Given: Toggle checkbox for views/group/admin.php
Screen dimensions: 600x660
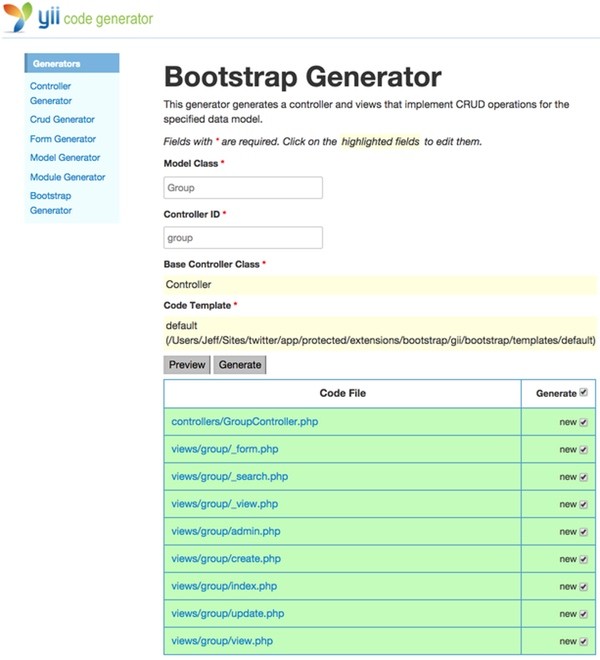Looking at the screenshot, I should click(584, 532).
